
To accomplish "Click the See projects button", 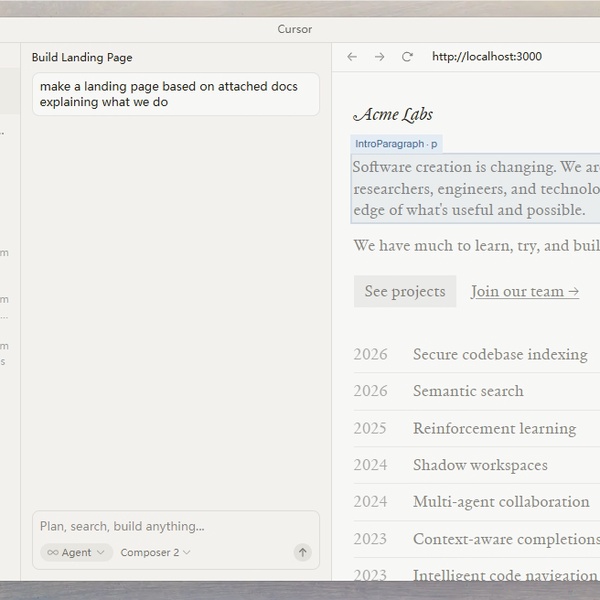I will pyautogui.click(x=404, y=291).
